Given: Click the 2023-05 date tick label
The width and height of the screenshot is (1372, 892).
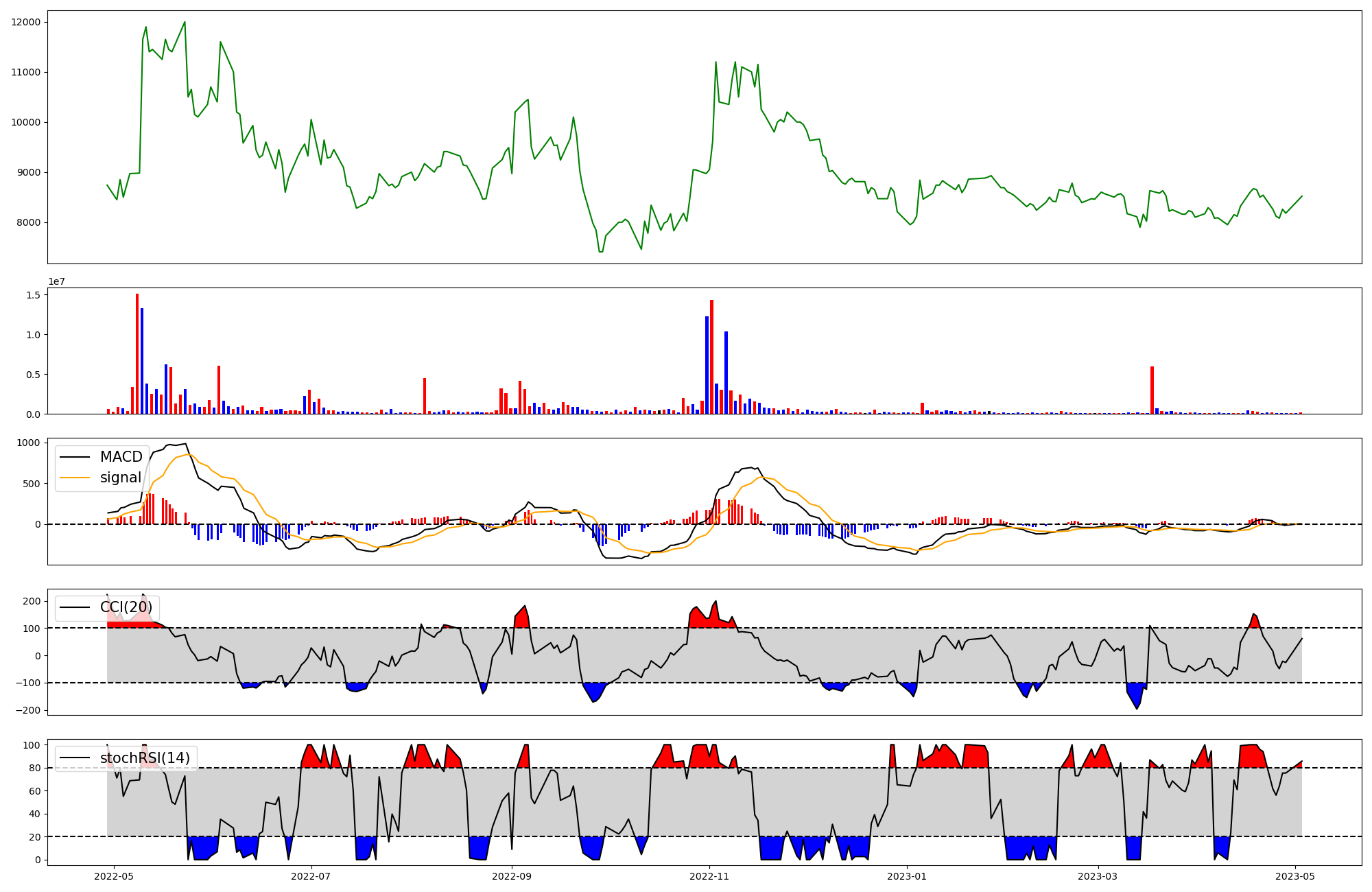Looking at the screenshot, I should [x=1295, y=876].
